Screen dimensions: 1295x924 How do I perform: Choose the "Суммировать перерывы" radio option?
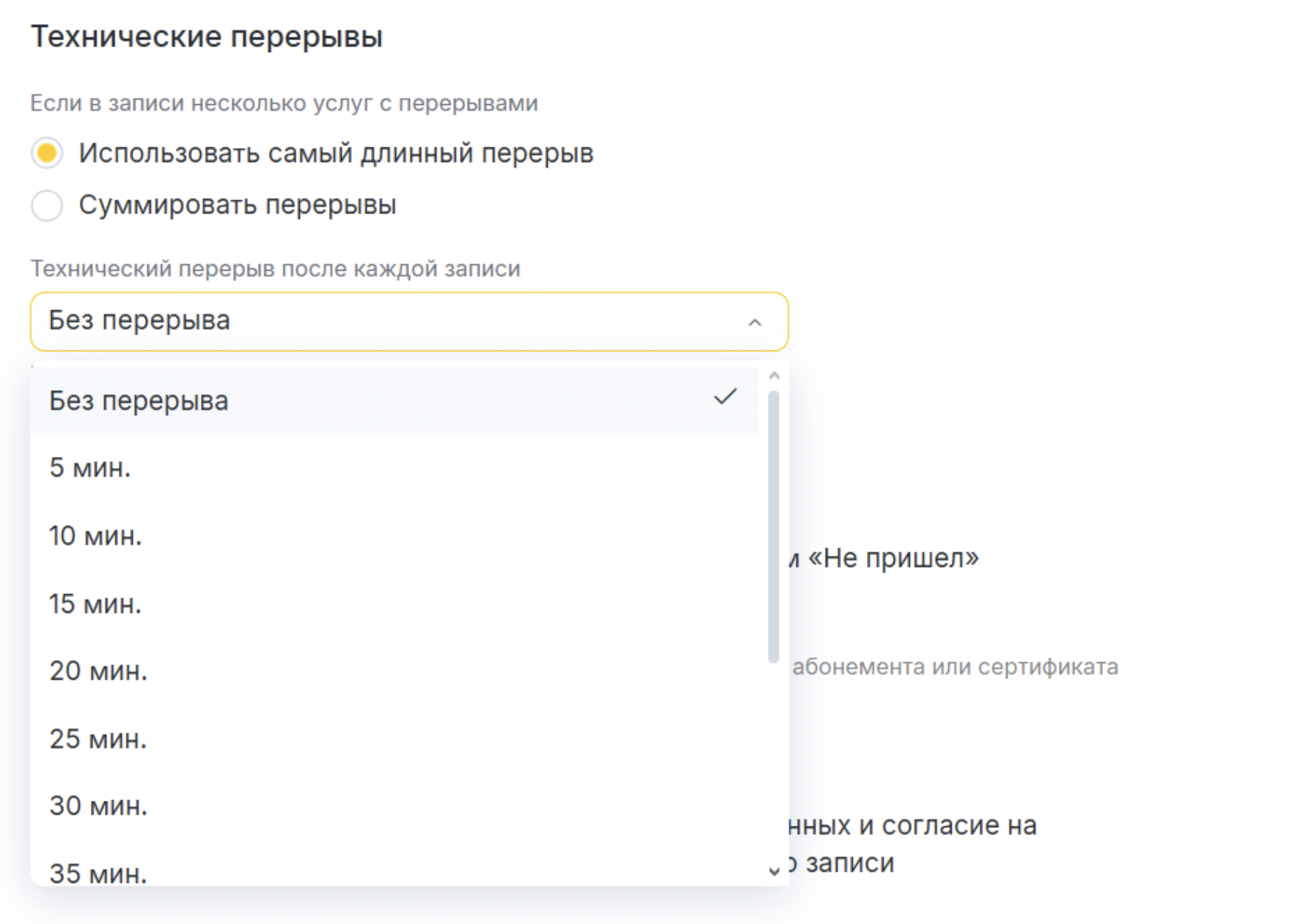[47, 205]
